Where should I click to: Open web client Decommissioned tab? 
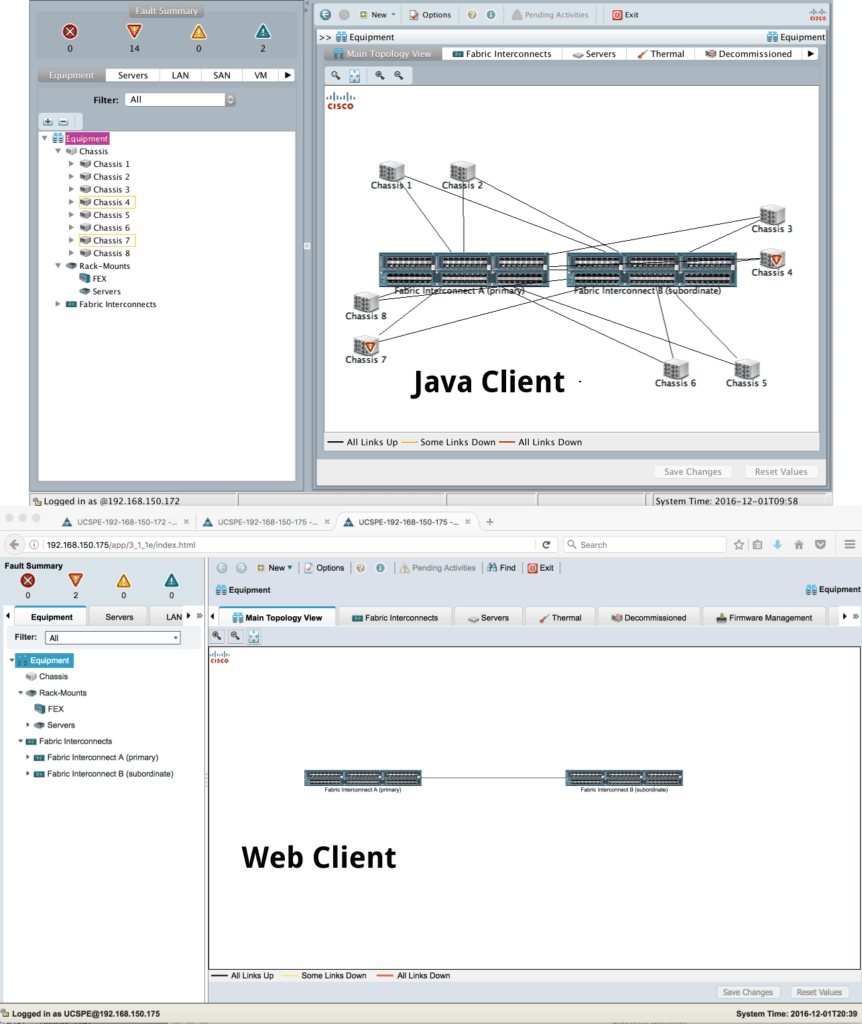tap(648, 618)
